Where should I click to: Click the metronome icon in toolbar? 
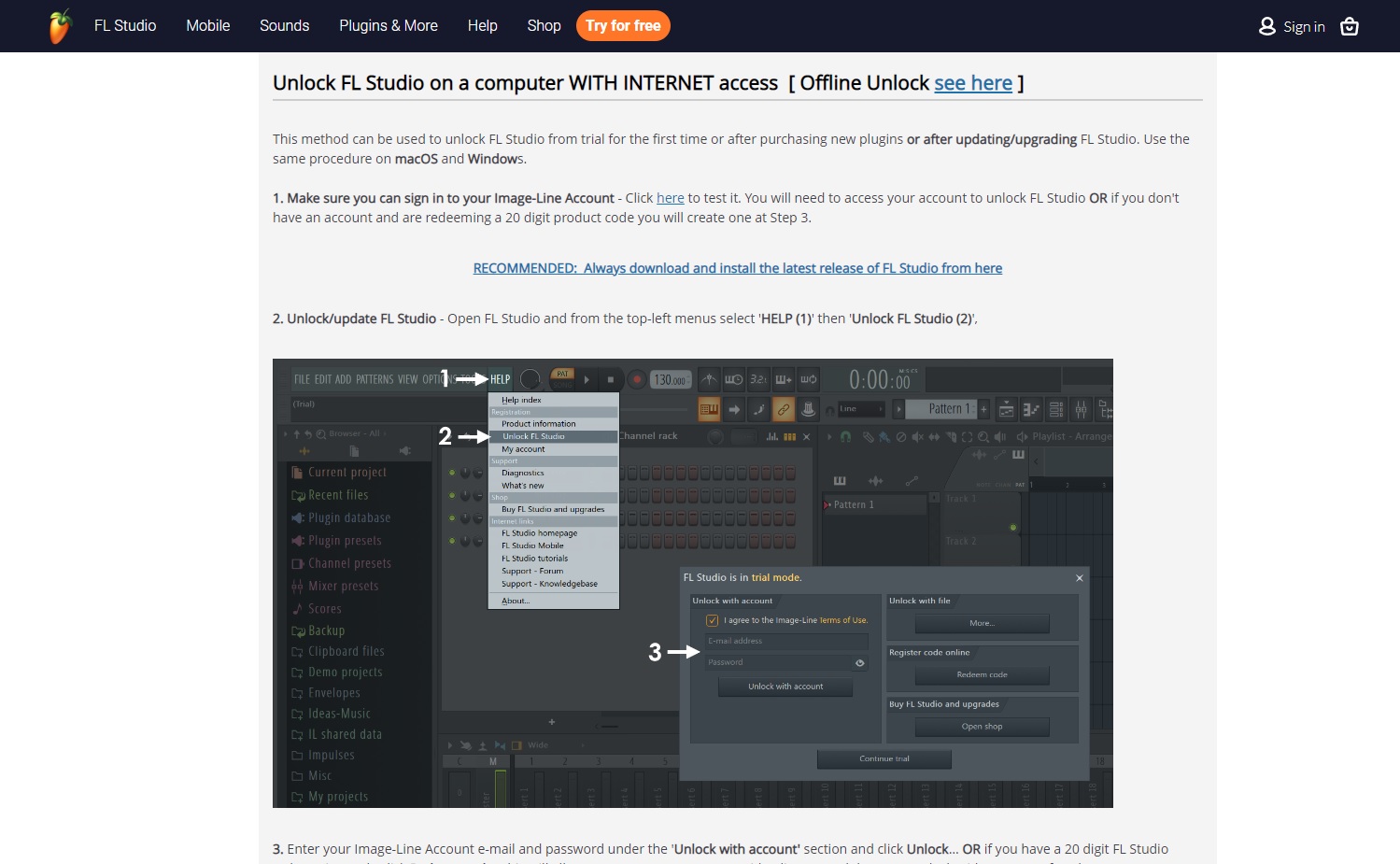pyautogui.click(x=709, y=379)
